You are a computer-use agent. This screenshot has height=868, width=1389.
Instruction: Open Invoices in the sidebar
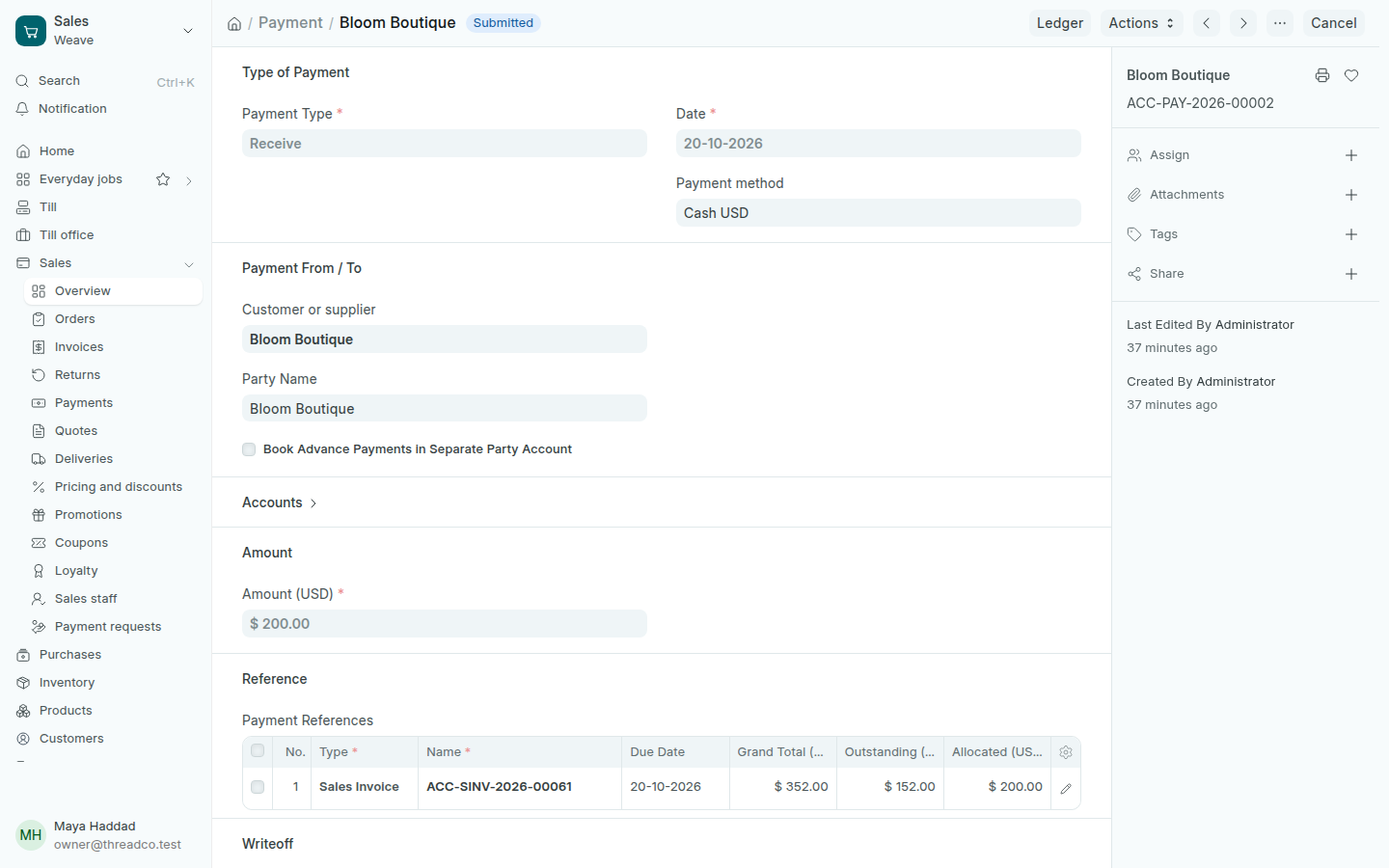tap(114, 347)
